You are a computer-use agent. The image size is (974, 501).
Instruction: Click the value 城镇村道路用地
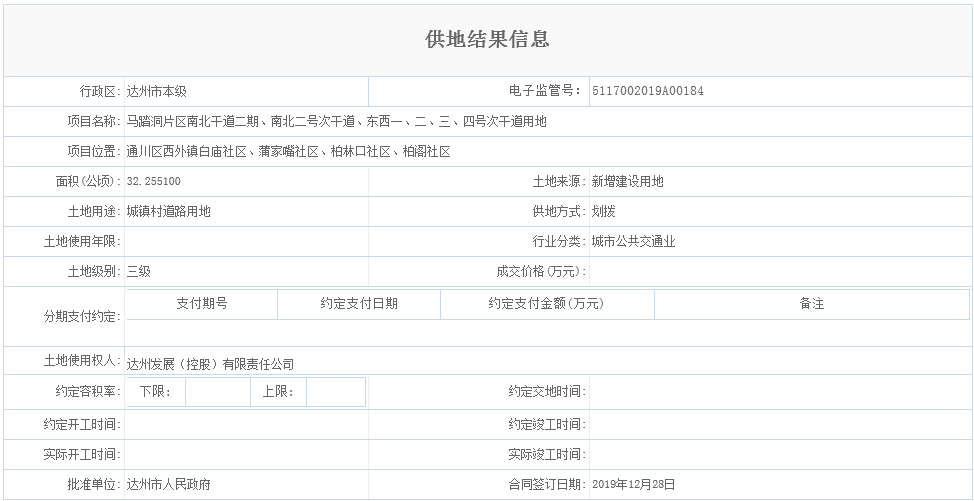(169, 211)
